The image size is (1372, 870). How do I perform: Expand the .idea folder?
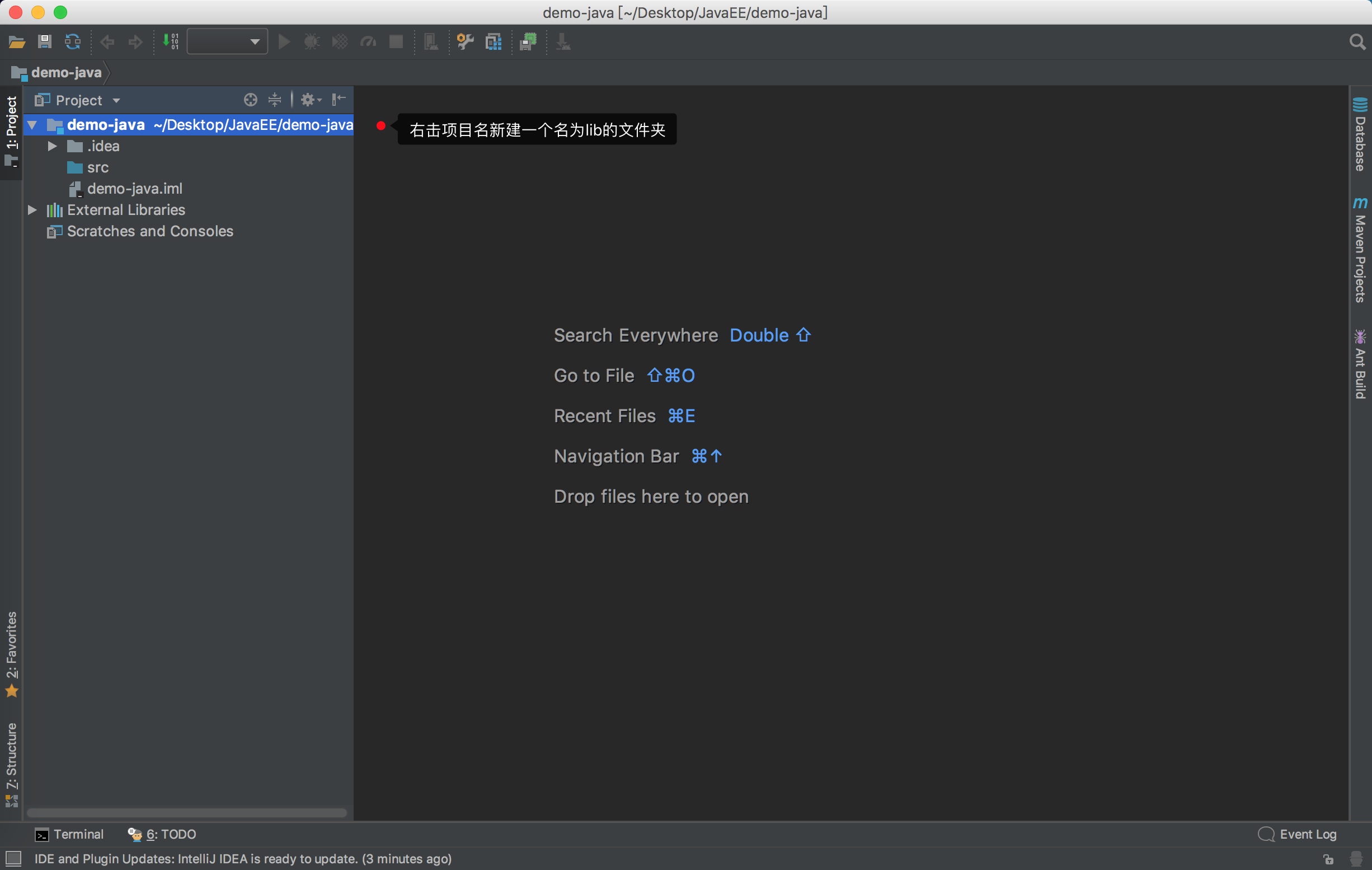coord(53,146)
